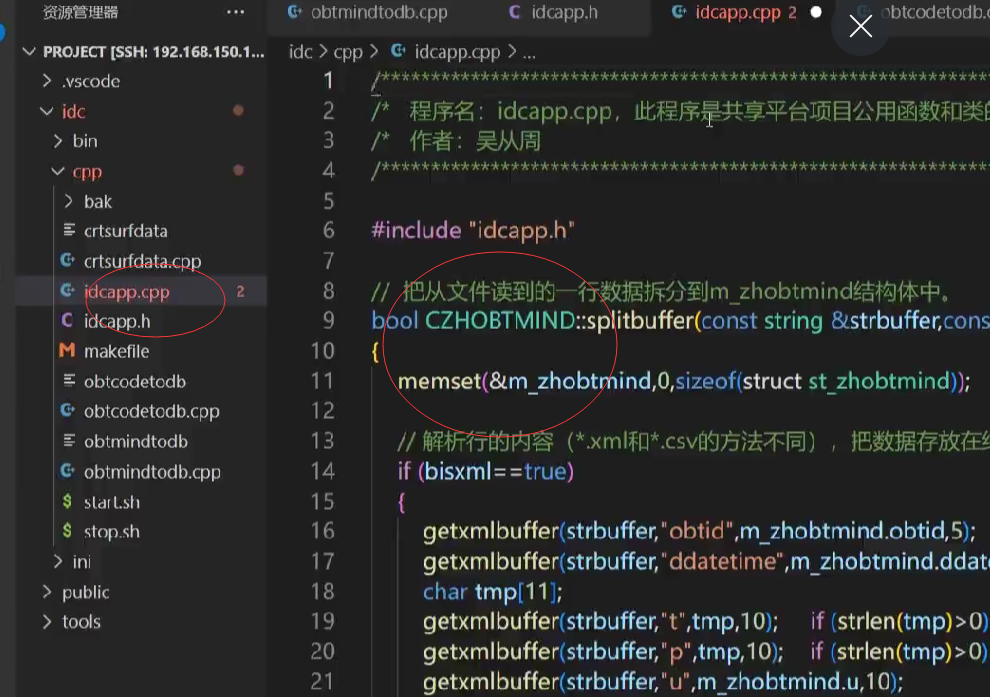The image size is (990, 697).
Task: Open obtcodetodb binary file entry
Action: tap(135, 381)
